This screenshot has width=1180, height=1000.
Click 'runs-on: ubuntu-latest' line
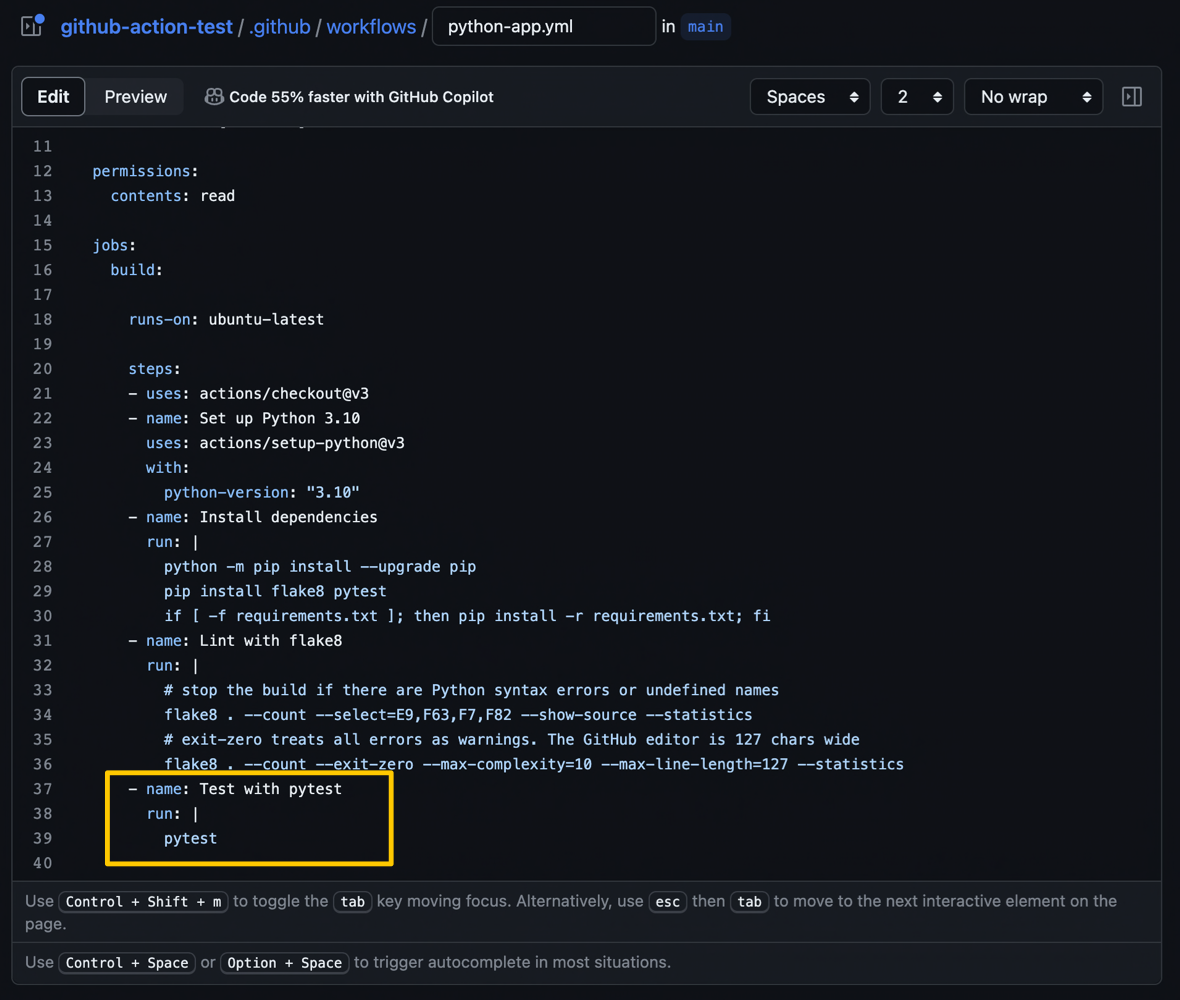pos(226,319)
